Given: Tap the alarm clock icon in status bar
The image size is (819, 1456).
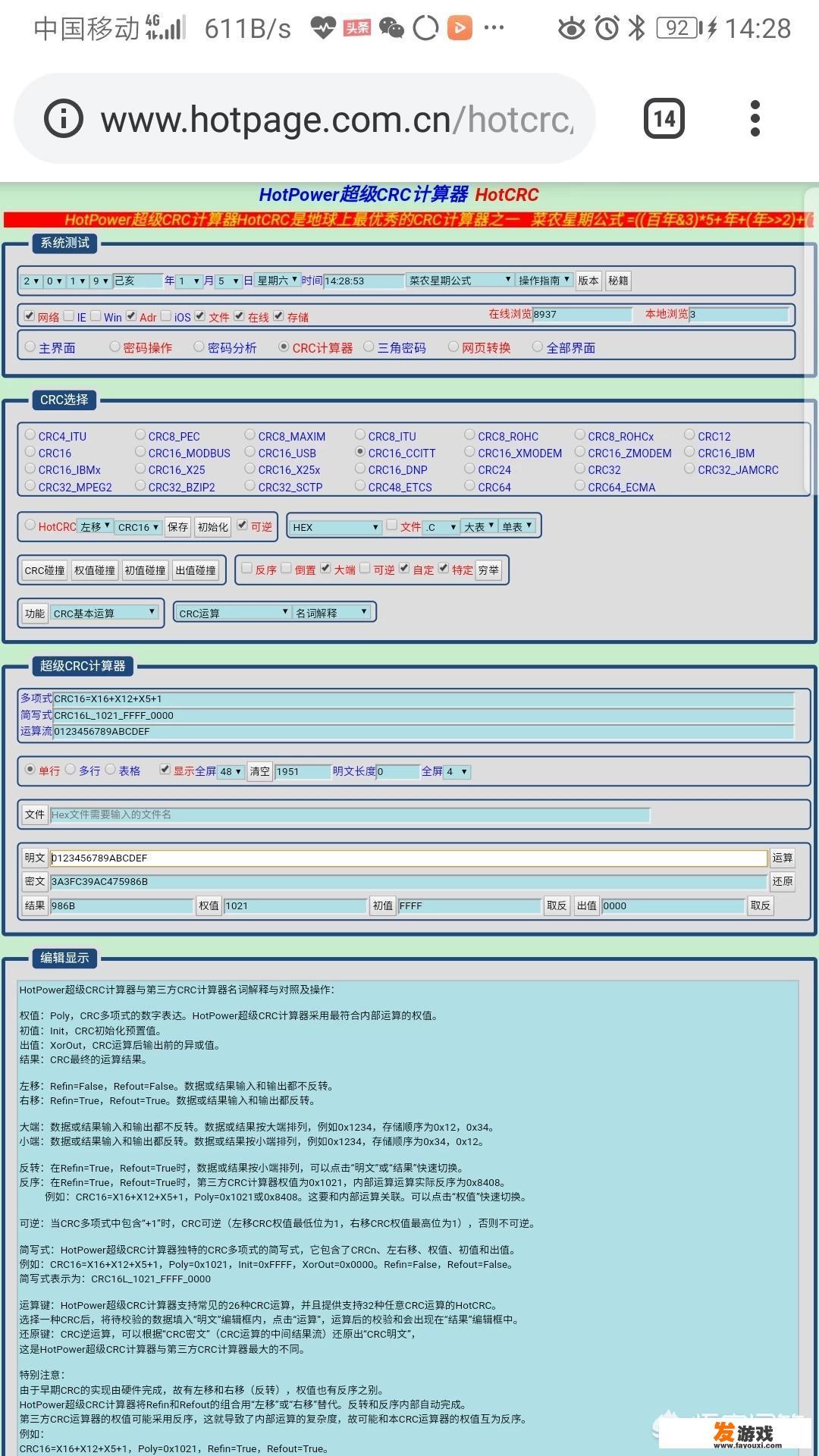Looking at the screenshot, I should [607, 29].
